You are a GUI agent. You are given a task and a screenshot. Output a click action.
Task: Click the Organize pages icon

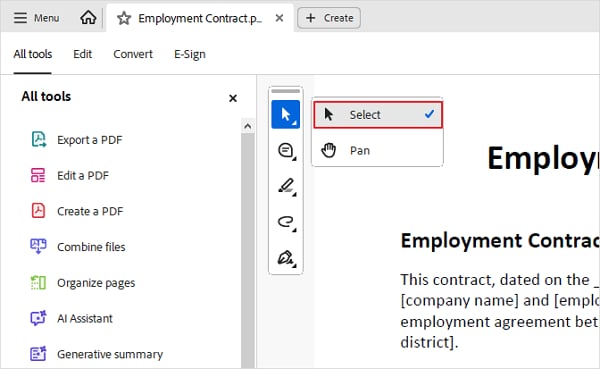pos(38,282)
